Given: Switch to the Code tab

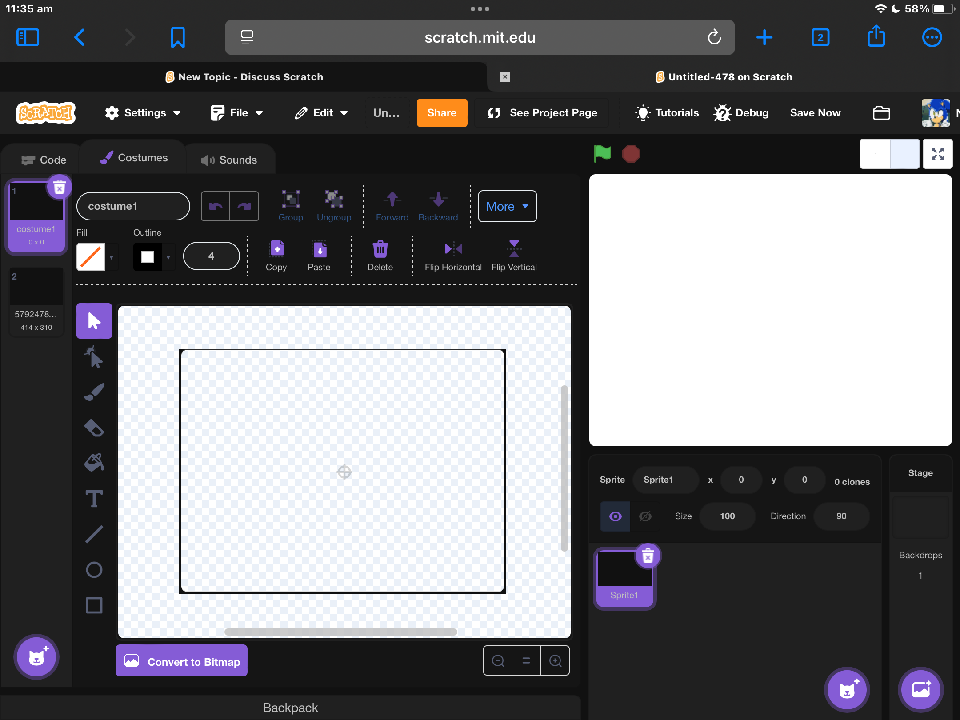Looking at the screenshot, I should point(42,159).
